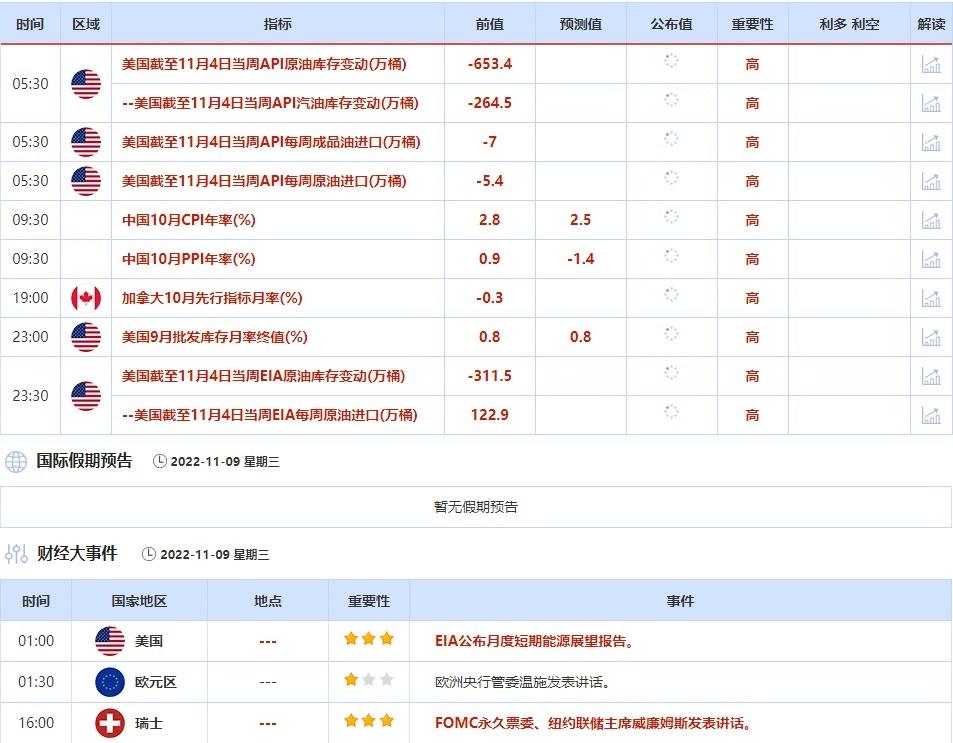
Task: Click the Canada flag icon
Action: [x=86, y=298]
